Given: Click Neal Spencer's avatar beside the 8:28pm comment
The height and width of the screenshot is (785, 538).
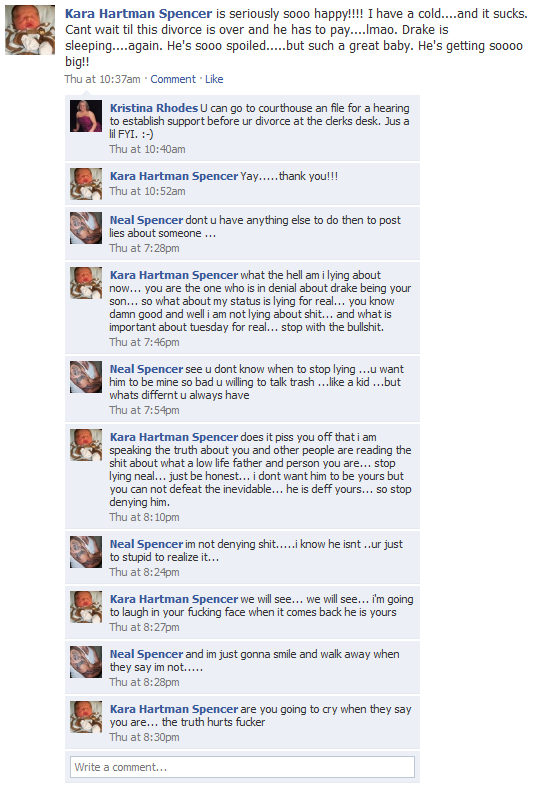Looking at the screenshot, I should pyautogui.click(x=86, y=662).
